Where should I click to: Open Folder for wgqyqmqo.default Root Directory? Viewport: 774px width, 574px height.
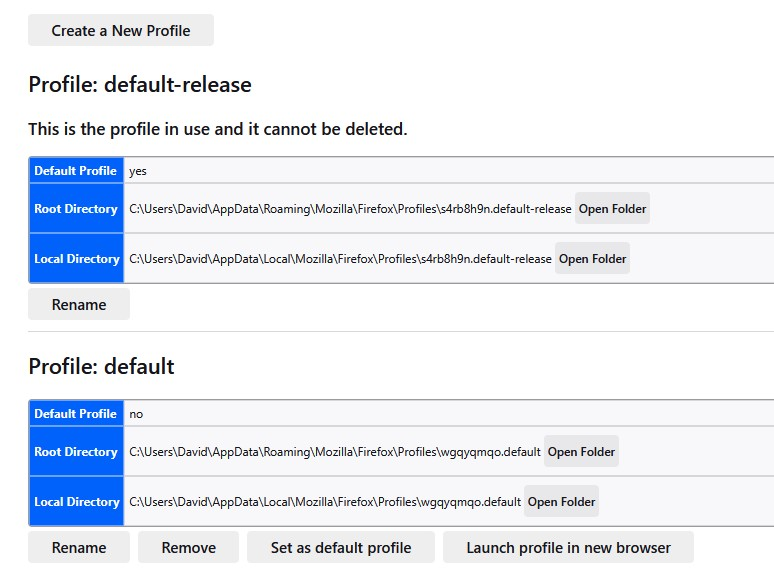coord(581,452)
